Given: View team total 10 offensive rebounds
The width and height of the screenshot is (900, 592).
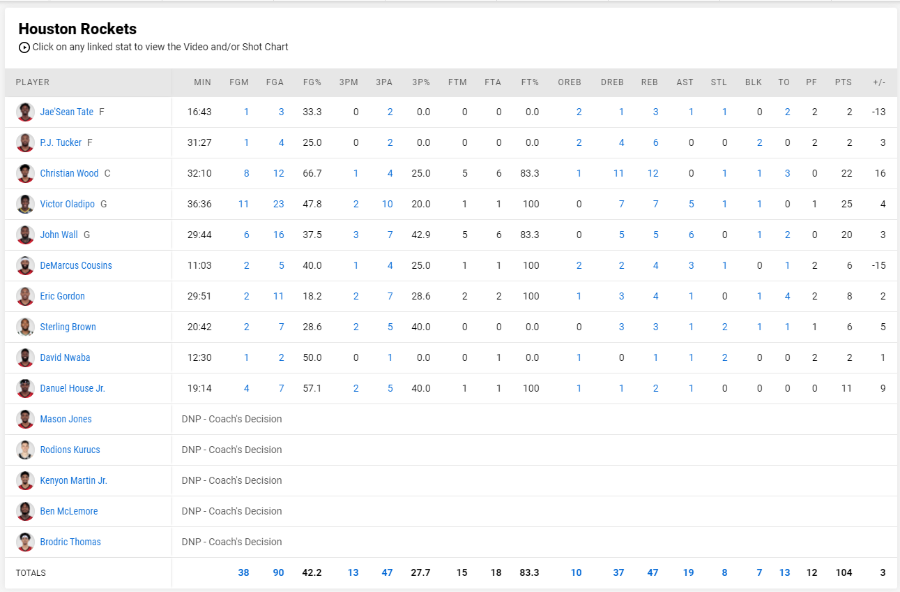Looking at the screenshot, I should [576, 572].
